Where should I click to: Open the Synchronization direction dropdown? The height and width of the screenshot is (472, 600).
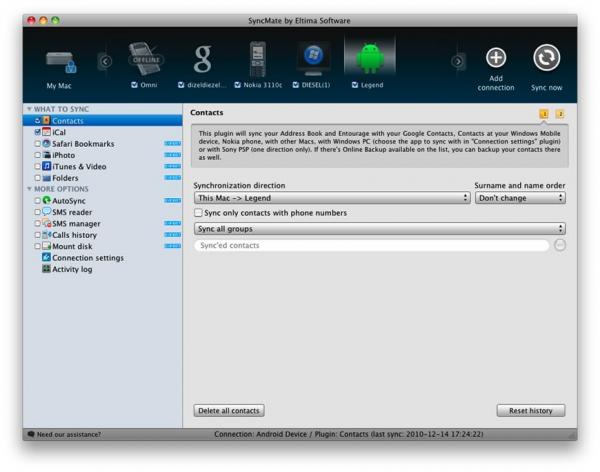tap(332, 198)
